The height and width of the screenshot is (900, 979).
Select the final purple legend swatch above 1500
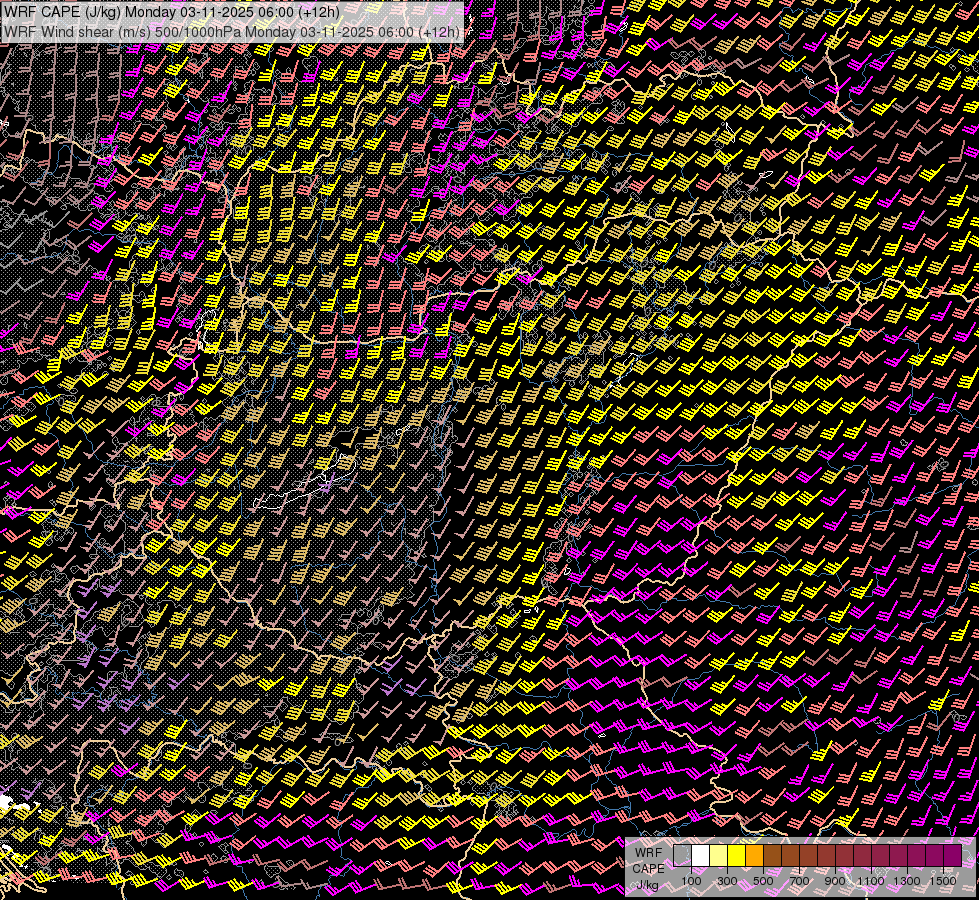952,856
